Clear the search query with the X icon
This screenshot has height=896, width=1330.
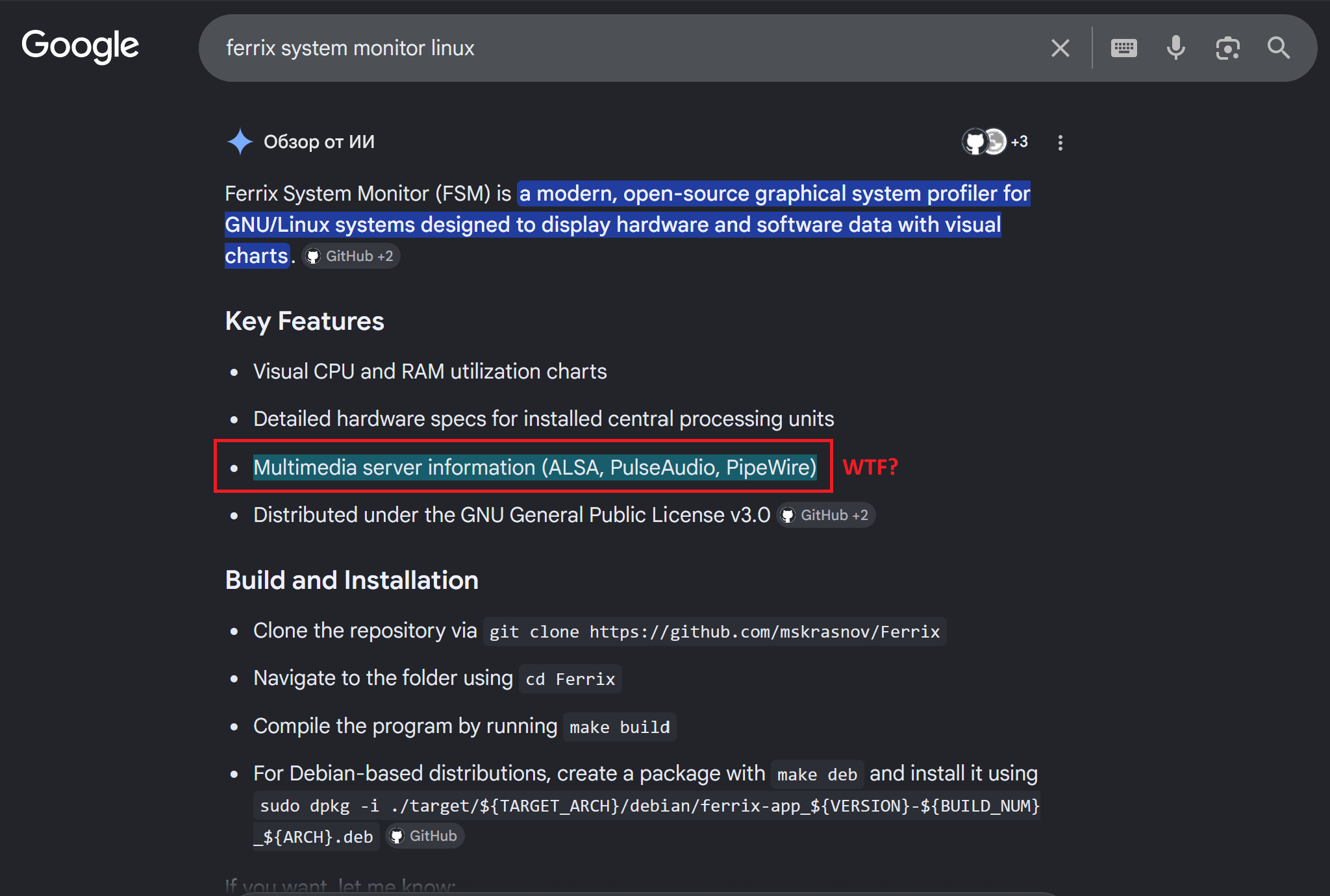point(1060,48)
